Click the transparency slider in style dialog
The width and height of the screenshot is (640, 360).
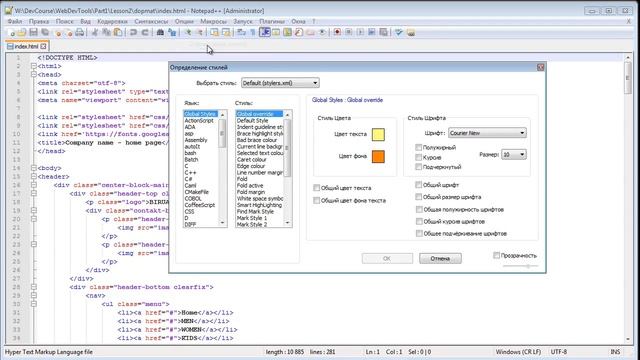point(520,266)
